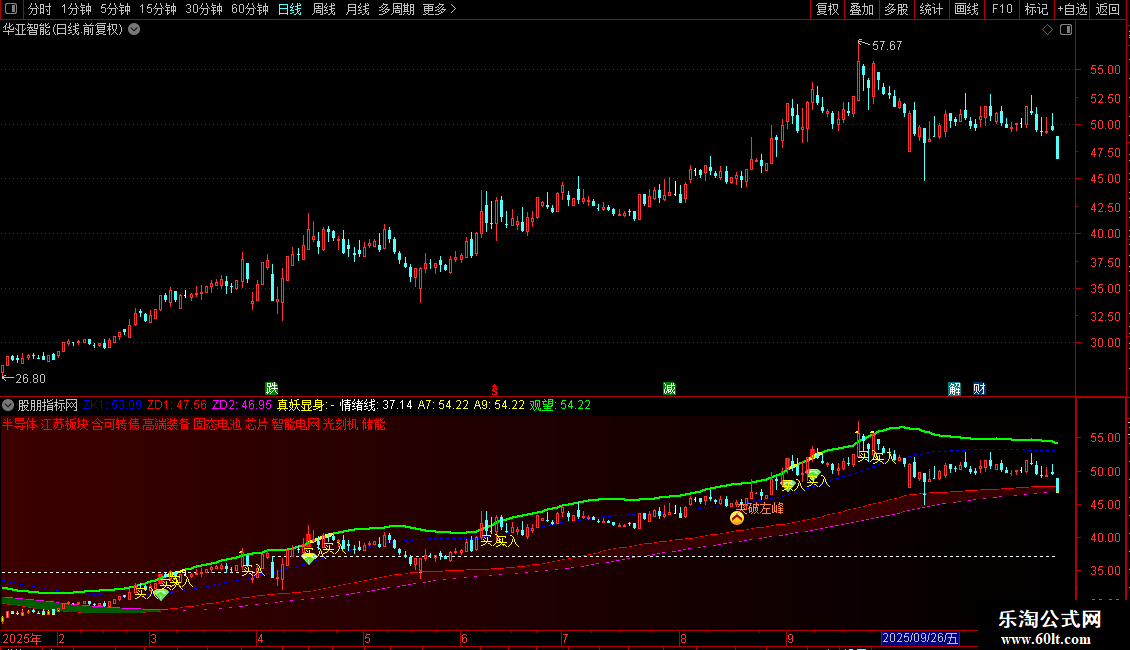
Task: Click the green 减 event marker
Action: (669, 388)
